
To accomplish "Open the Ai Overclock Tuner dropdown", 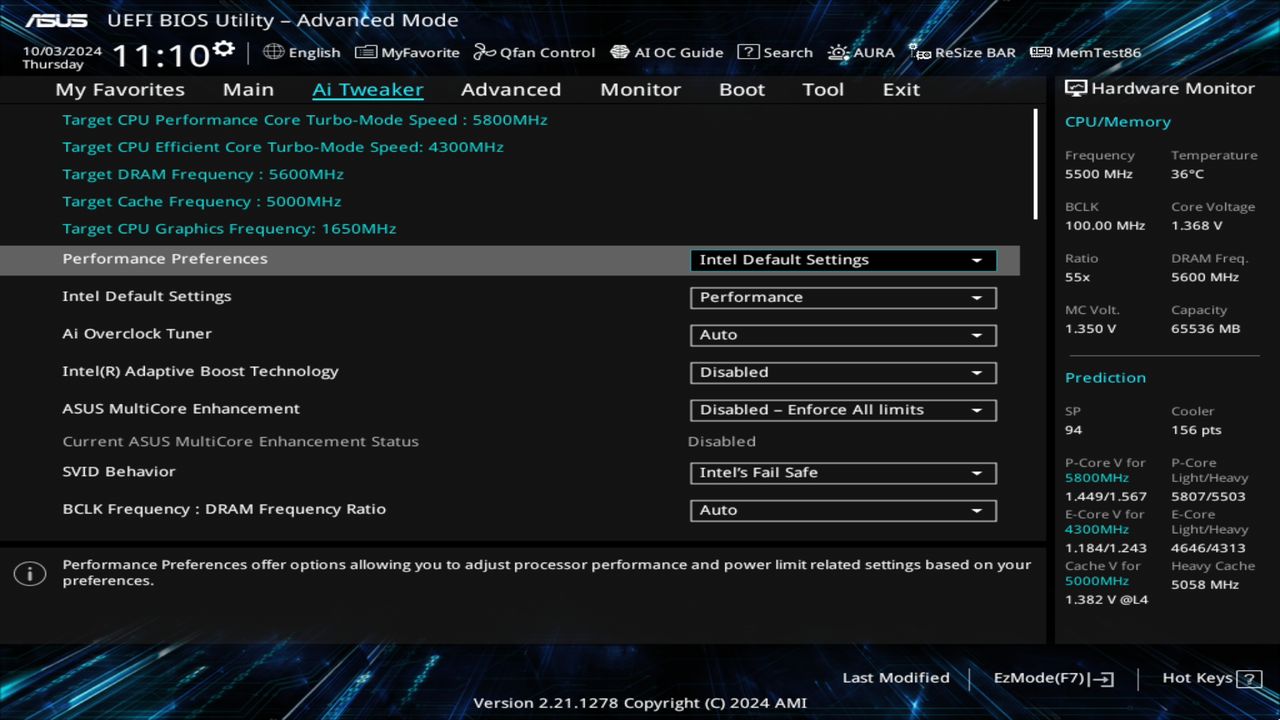I will click(842, 335).
